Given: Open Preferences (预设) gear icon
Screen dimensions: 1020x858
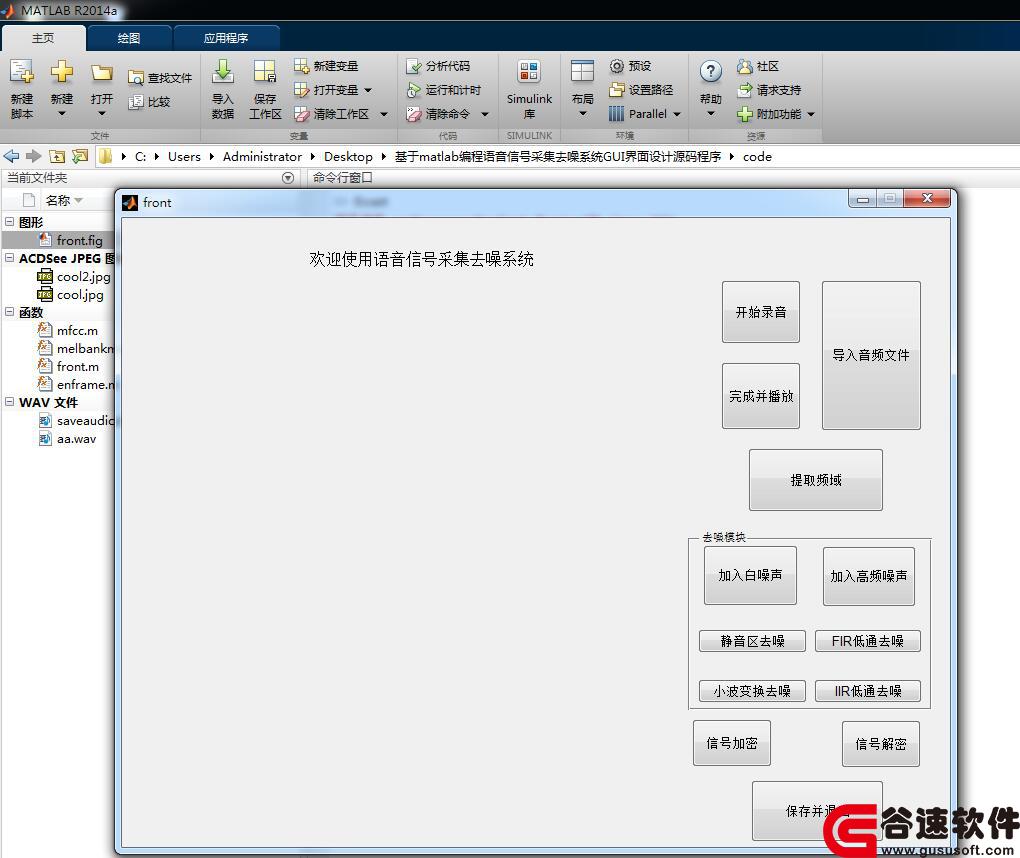Looking at the screenshot, I should 617,66.
